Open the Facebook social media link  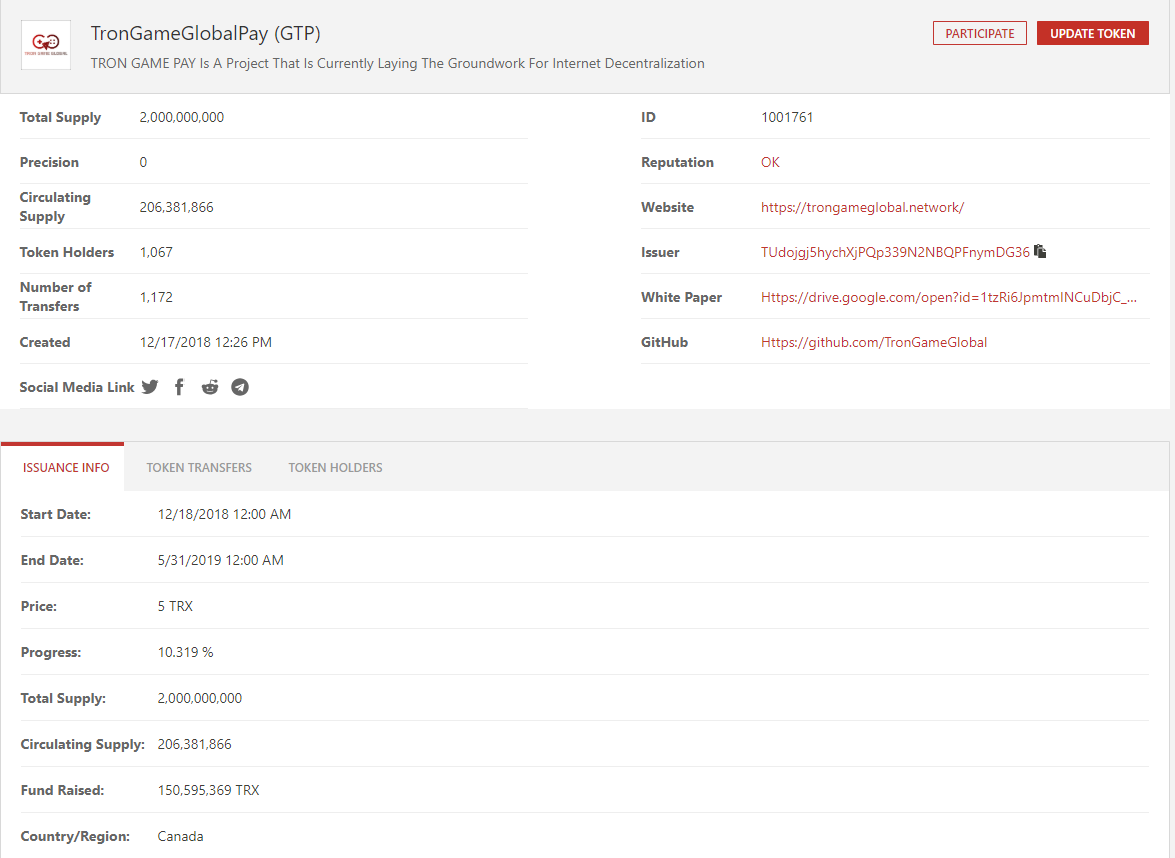[x=179, y=387]
